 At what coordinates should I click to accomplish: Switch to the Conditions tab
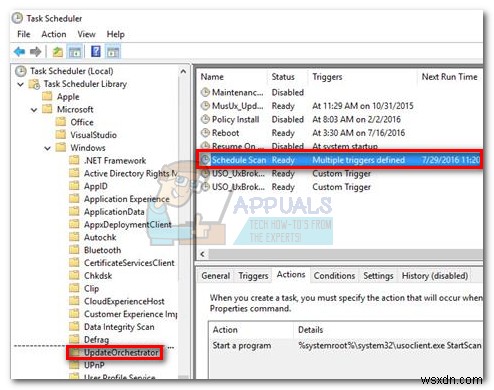pyautogui.click(x=334, y=276)
